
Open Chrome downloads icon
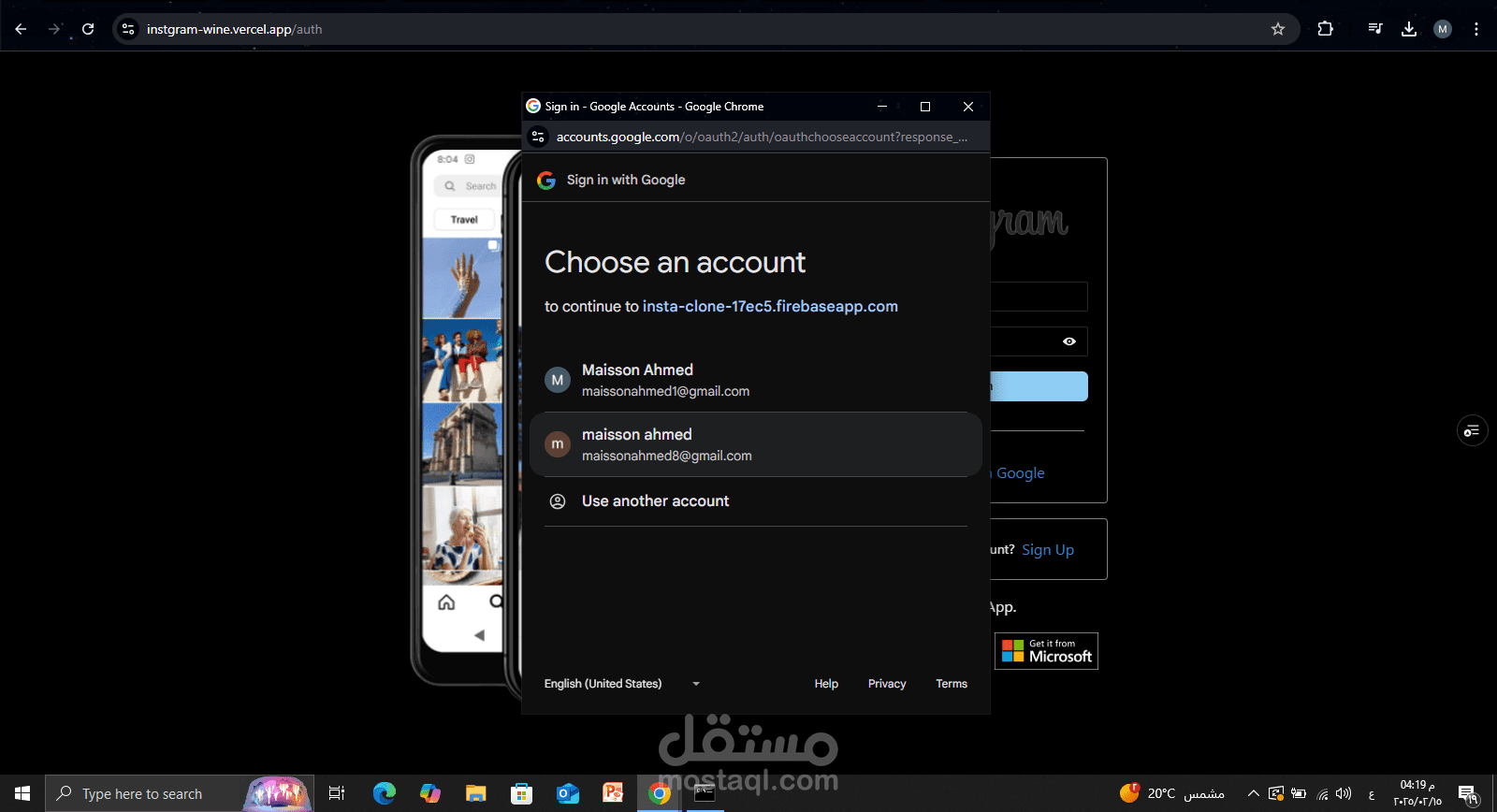[1409, 29]
